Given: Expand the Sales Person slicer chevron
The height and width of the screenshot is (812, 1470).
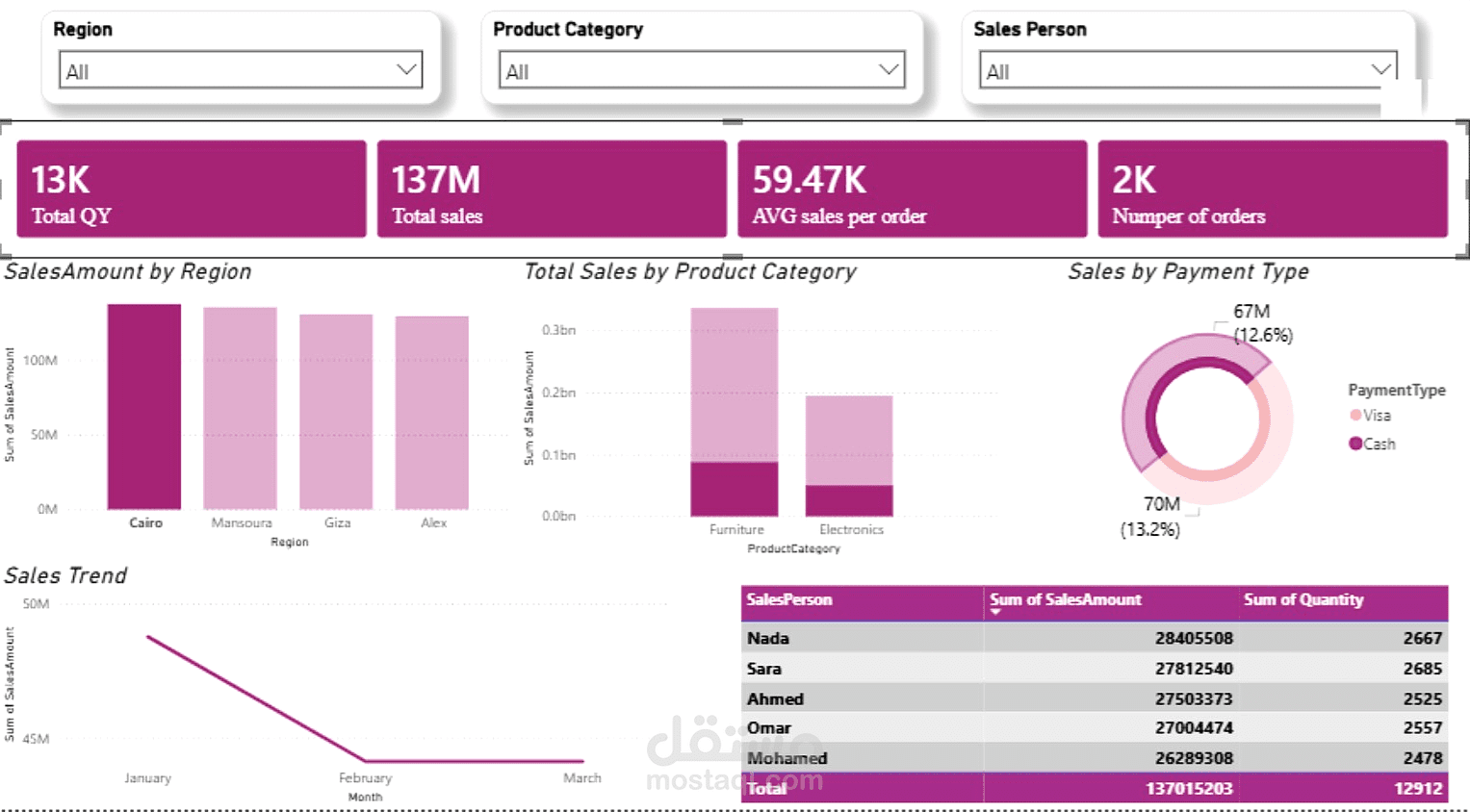Looking at the screenshot, I should point(1381,69).
